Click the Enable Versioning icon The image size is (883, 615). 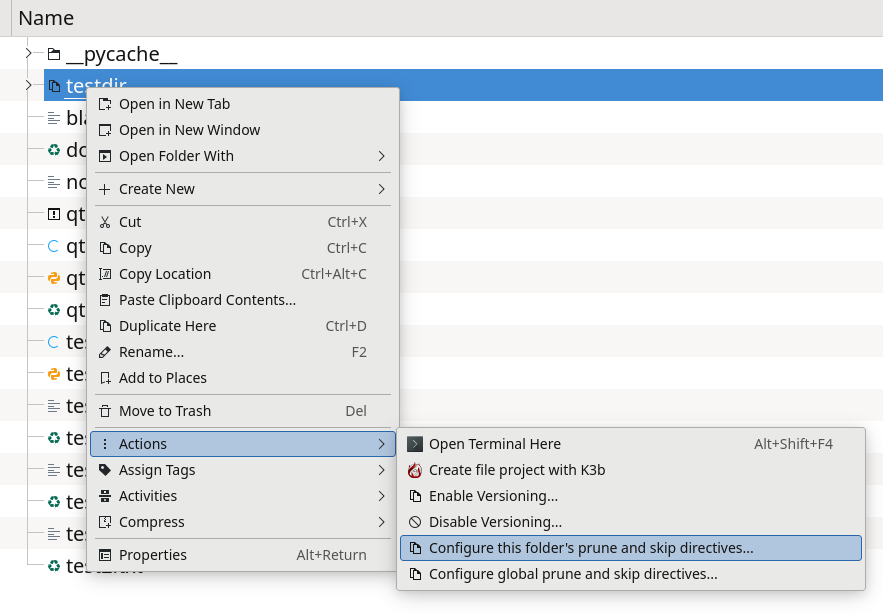[x=415, y=496]
